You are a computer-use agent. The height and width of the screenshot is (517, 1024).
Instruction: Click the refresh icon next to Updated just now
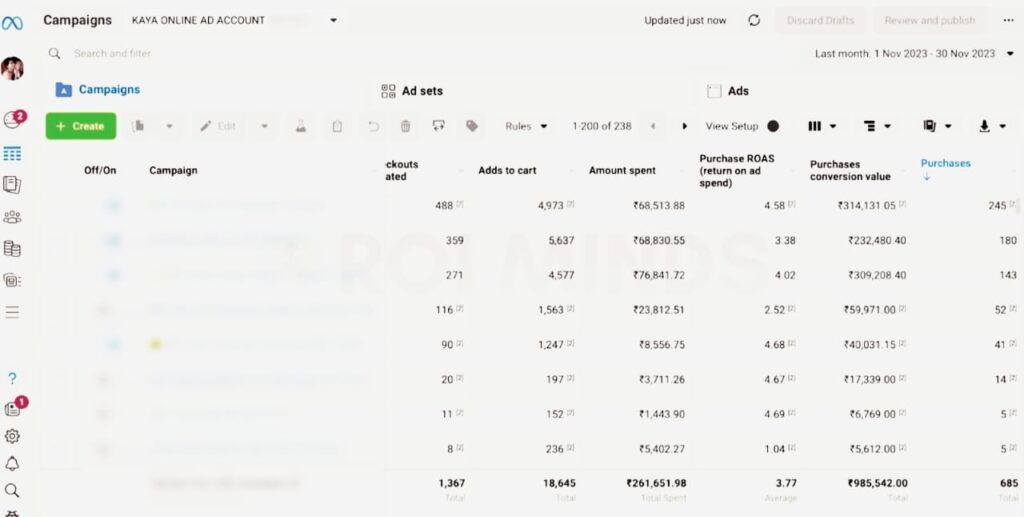[x=754, y=20]
